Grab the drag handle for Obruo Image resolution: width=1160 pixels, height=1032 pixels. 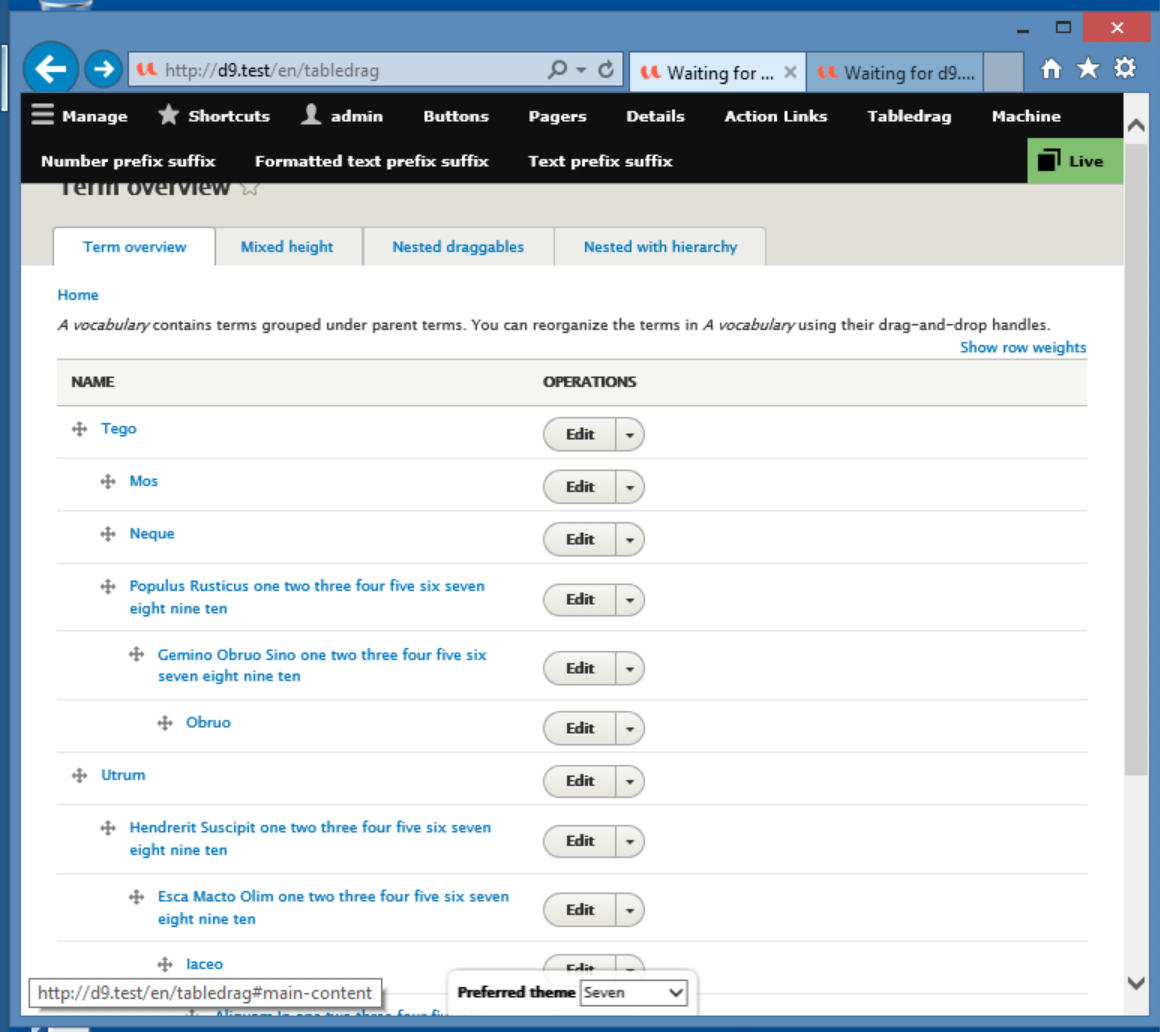point(164,722)
